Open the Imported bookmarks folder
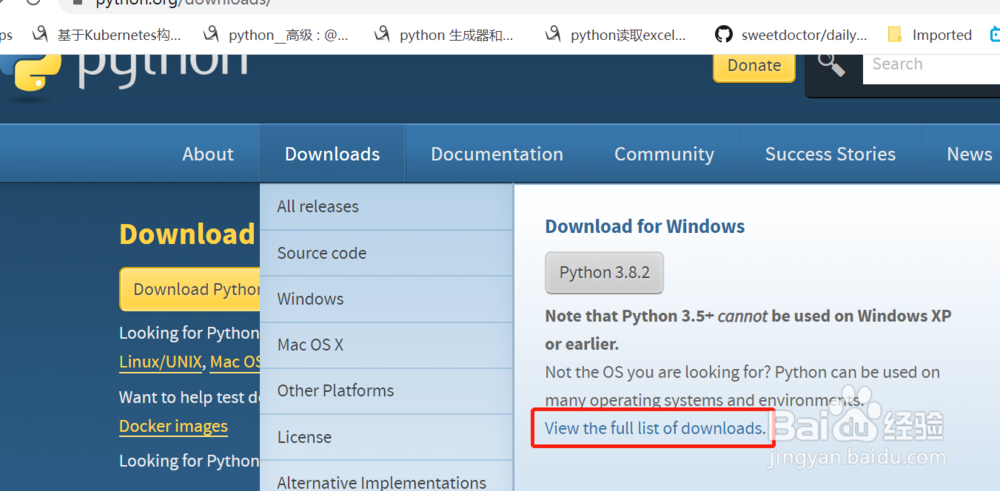 click(930, 35)
